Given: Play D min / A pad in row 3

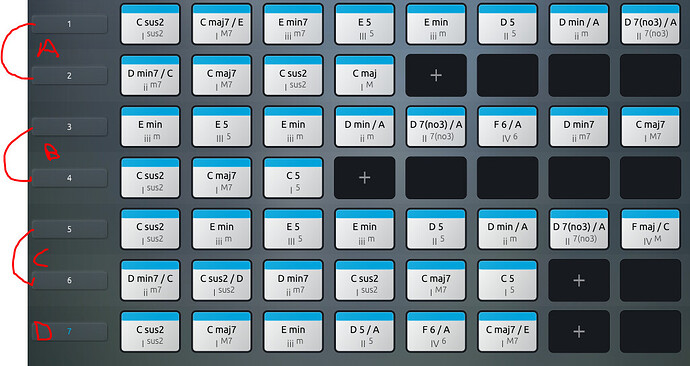Looking at the screenshot, I should point(364,127).
